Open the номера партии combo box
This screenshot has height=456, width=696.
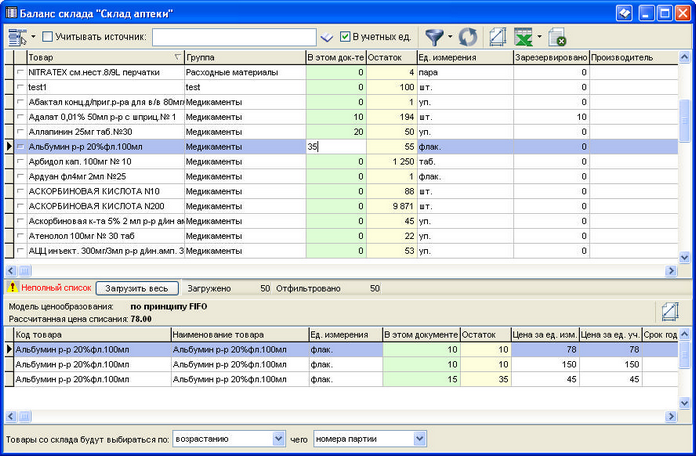click(370, 439)
